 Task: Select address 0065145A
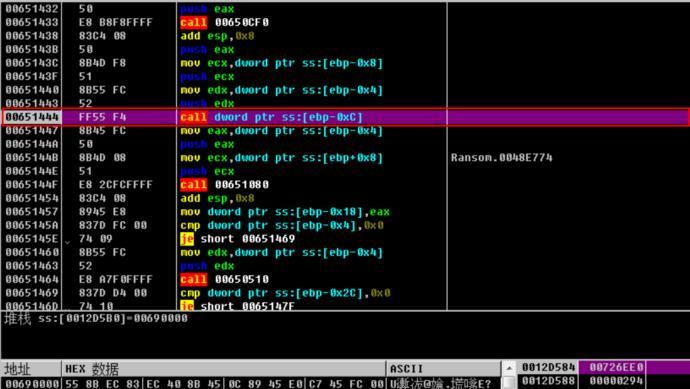32,225
